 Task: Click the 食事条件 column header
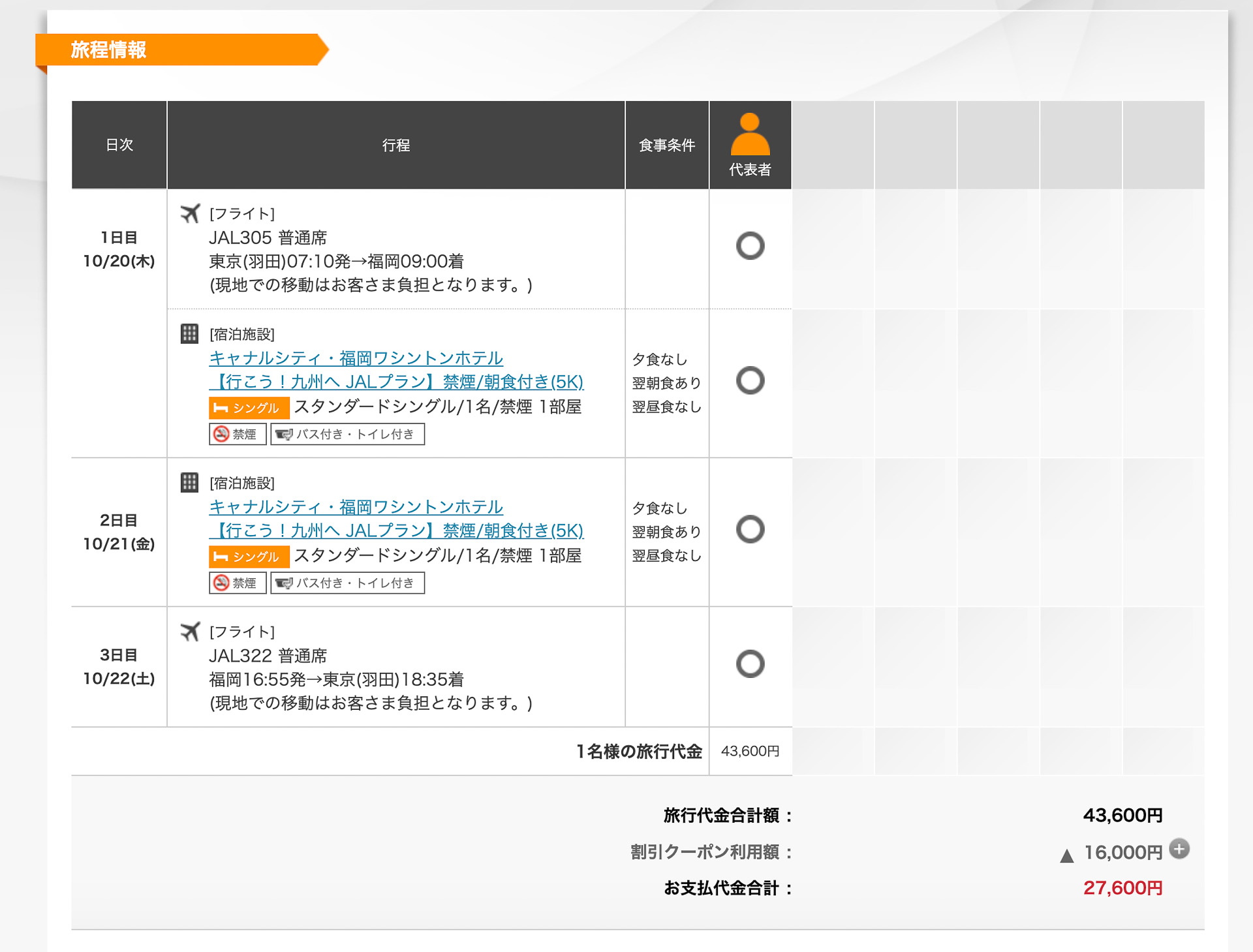pyautogui.click(x=666, y=145)
